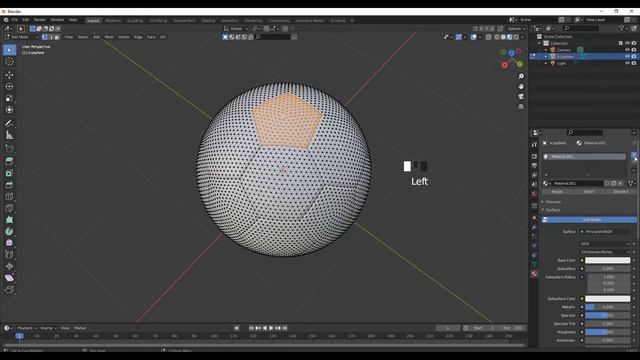This screenshot has width=640, height=360.
Task: Open the File menu
Action: tap(15, 20)
